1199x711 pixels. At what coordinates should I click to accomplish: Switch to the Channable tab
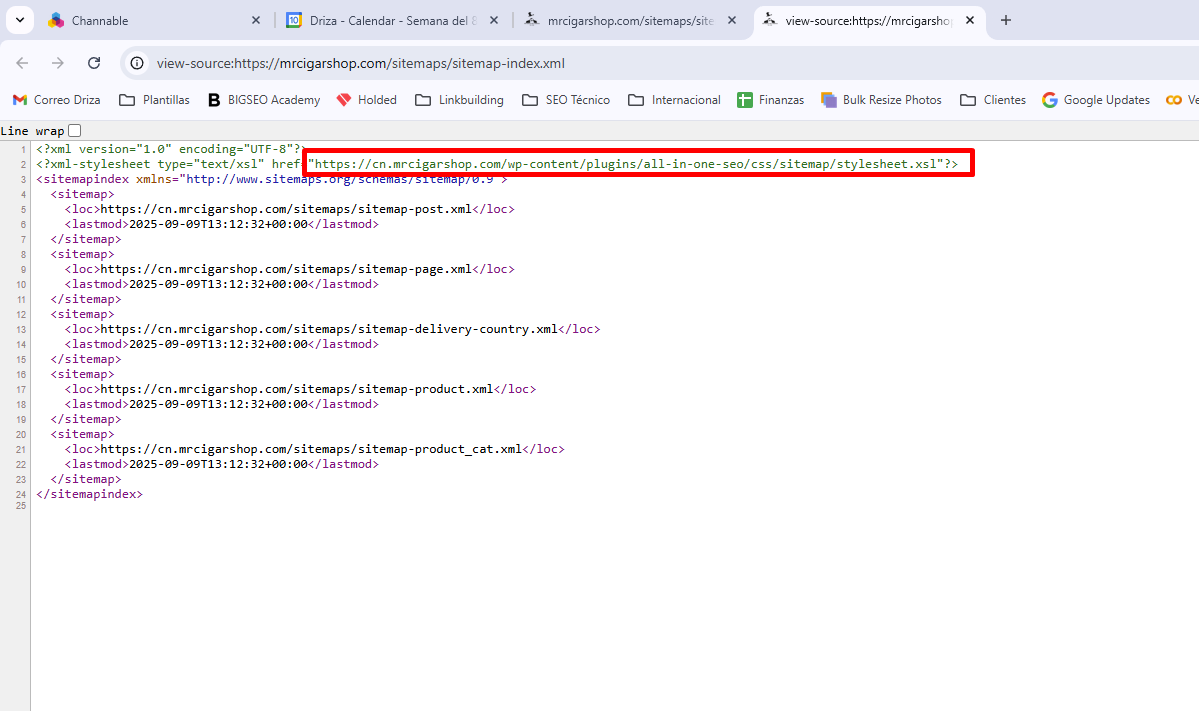click(x=150, y=20)
